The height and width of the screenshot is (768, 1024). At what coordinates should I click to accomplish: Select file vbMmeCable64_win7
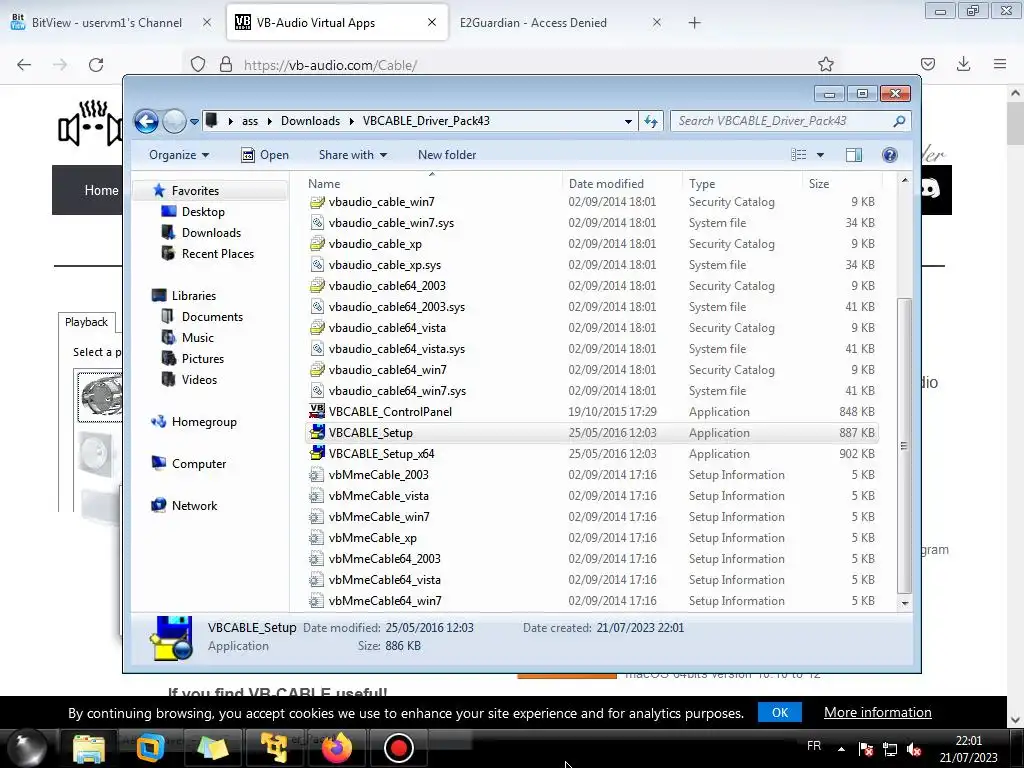point(385,601)
